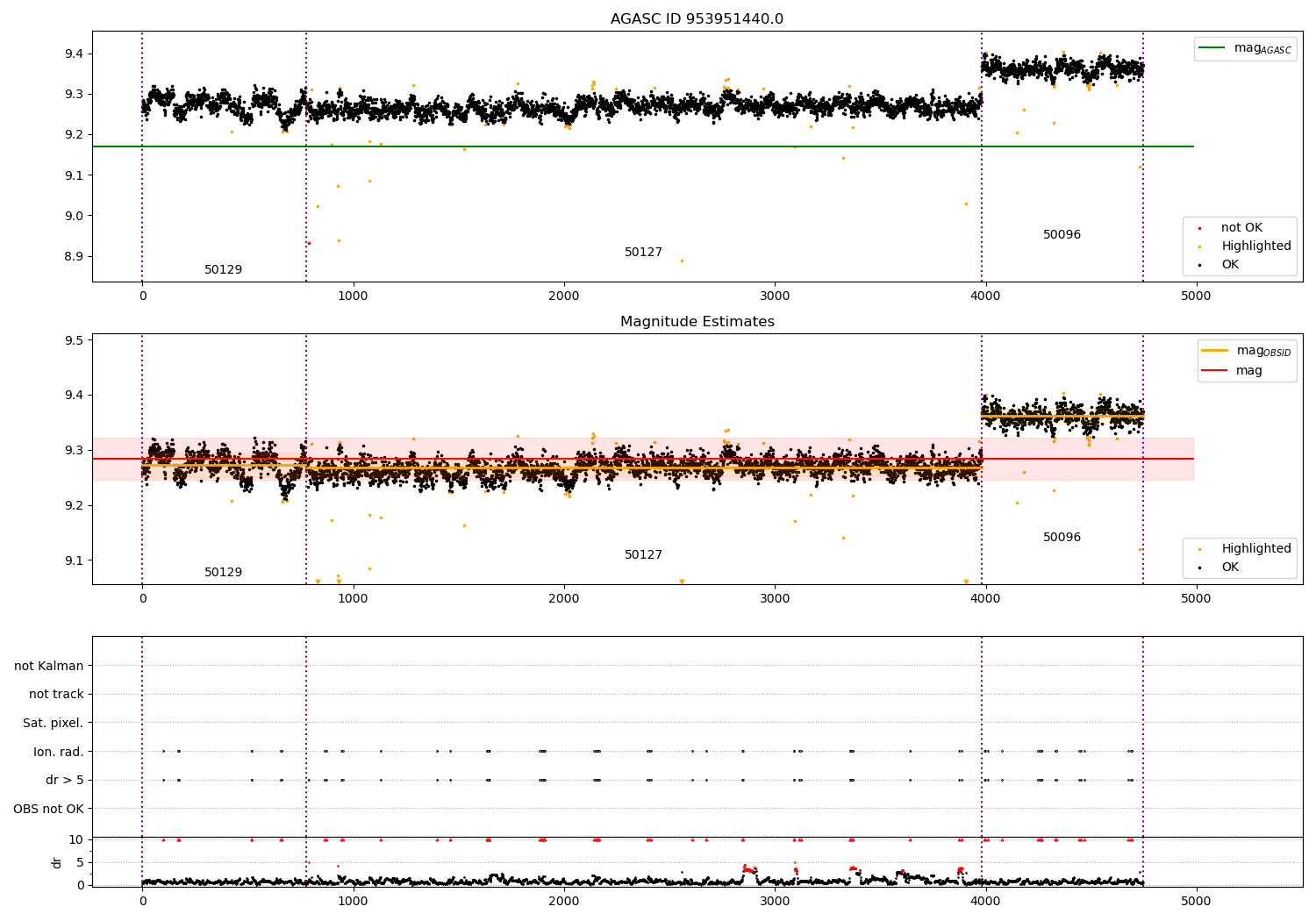
Task: Click the 'dr' y-axis label of bottom strip
Action: tap(57, 862)
